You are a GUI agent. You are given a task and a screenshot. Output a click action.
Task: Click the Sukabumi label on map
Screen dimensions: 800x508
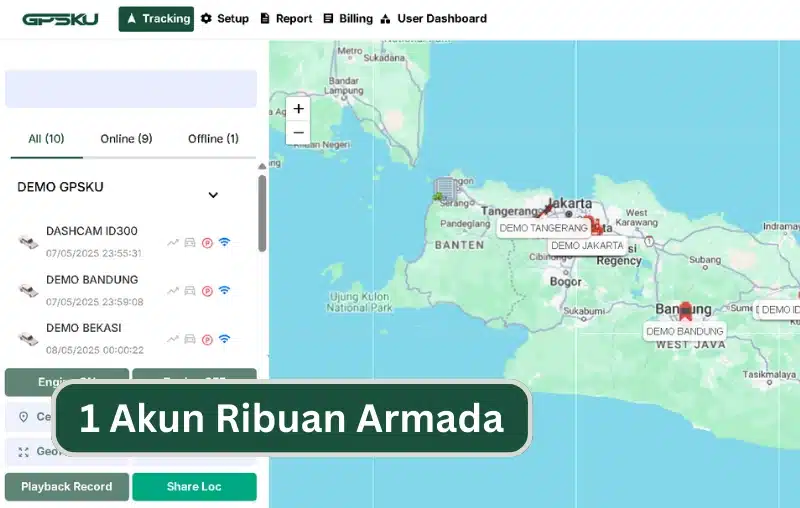click(584, 311)
